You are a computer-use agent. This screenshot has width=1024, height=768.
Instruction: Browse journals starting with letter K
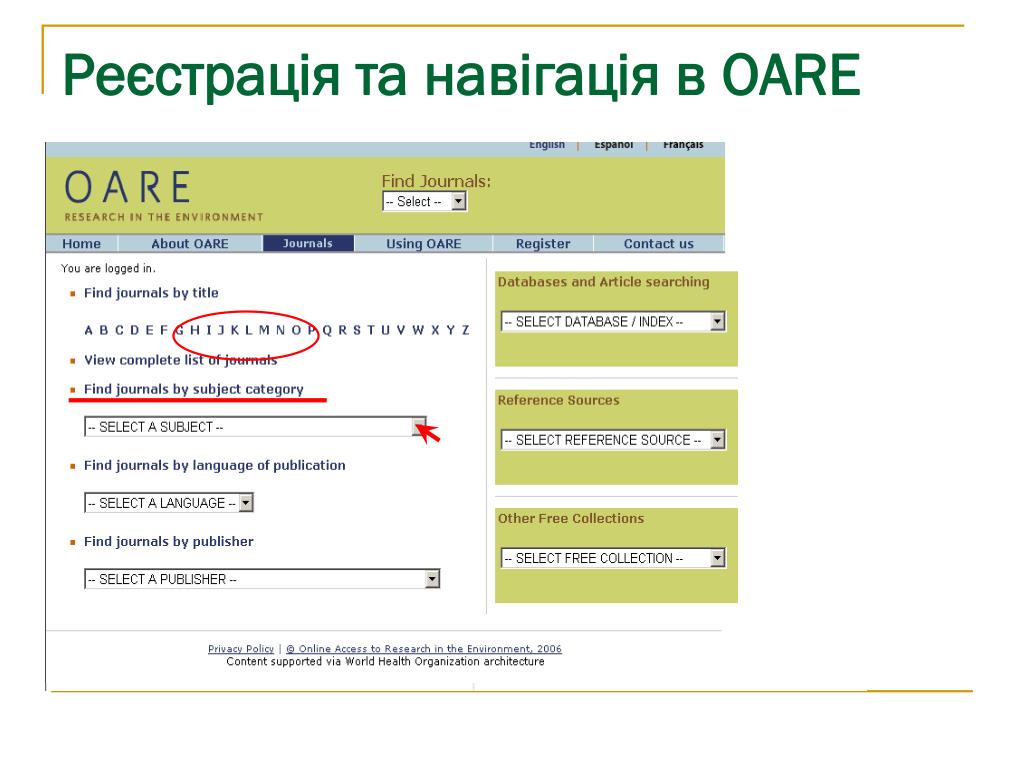[234, 330]
